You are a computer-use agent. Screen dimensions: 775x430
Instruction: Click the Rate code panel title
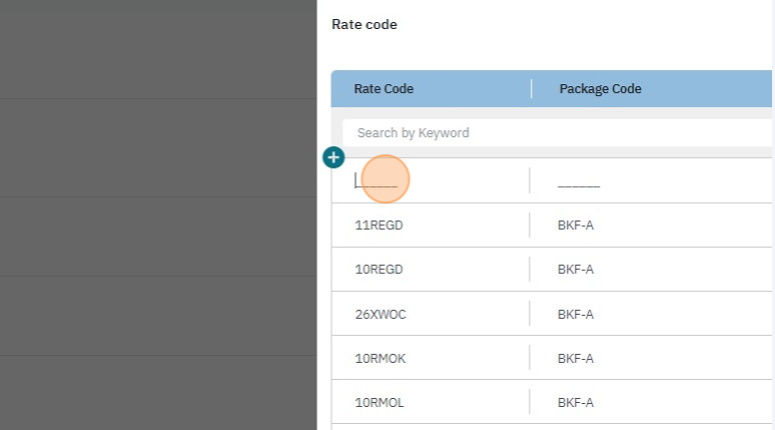click(x=364, y=24)
